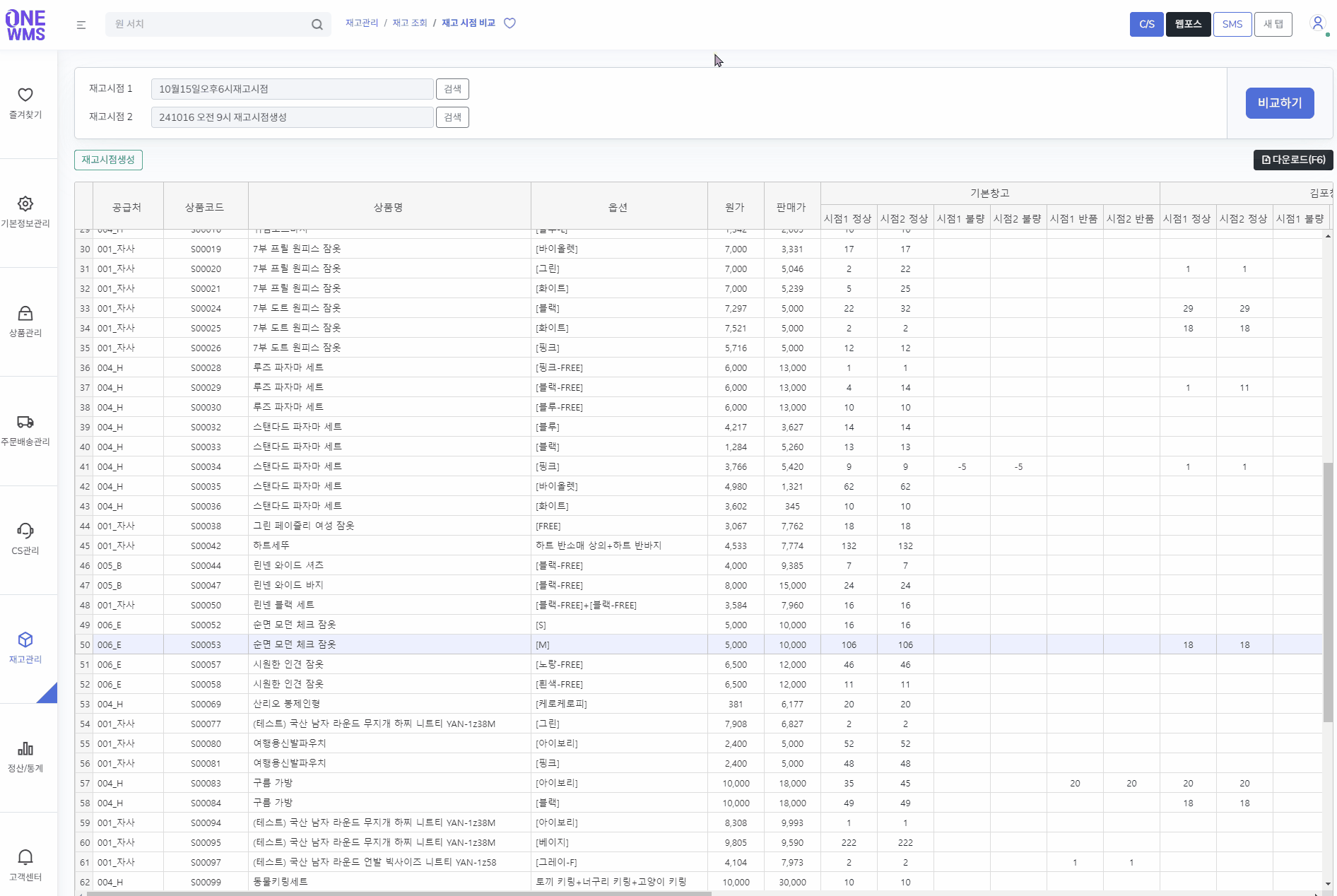Open 기본정보관리 gear icon in sidebar
Image resolution: width=1337 pixels, height=896 pixels.
(x=25, y=204)
